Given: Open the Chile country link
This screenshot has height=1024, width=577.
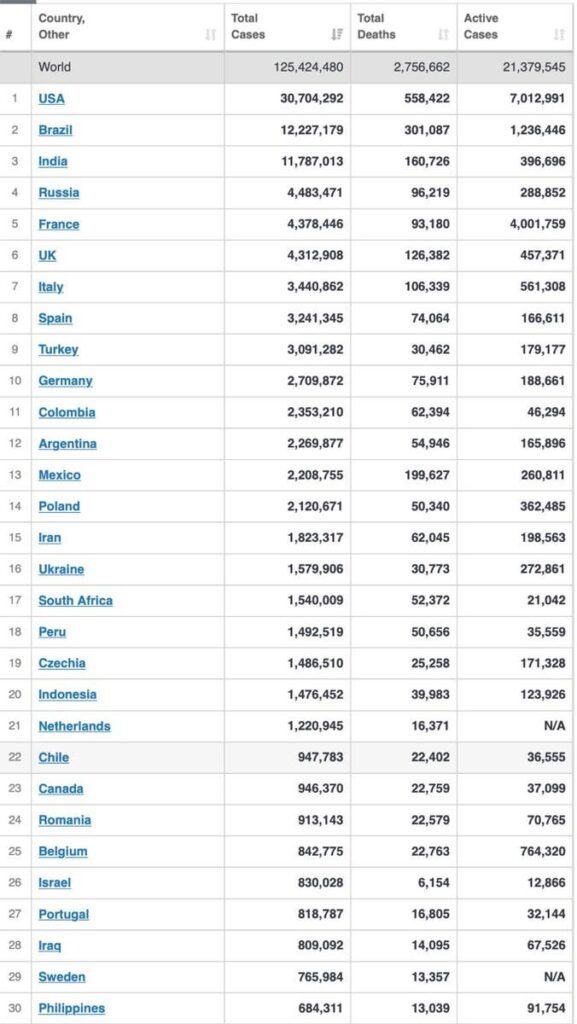Looking at the screenshot, I should point(54,757).
